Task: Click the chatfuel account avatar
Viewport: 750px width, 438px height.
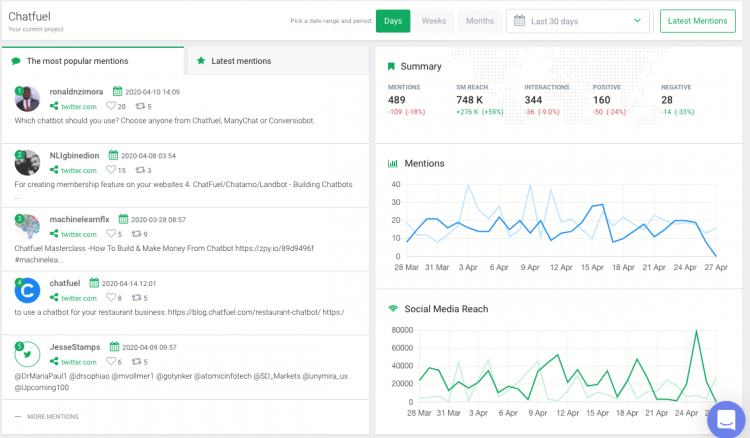Action: click(x=27, y=290)
